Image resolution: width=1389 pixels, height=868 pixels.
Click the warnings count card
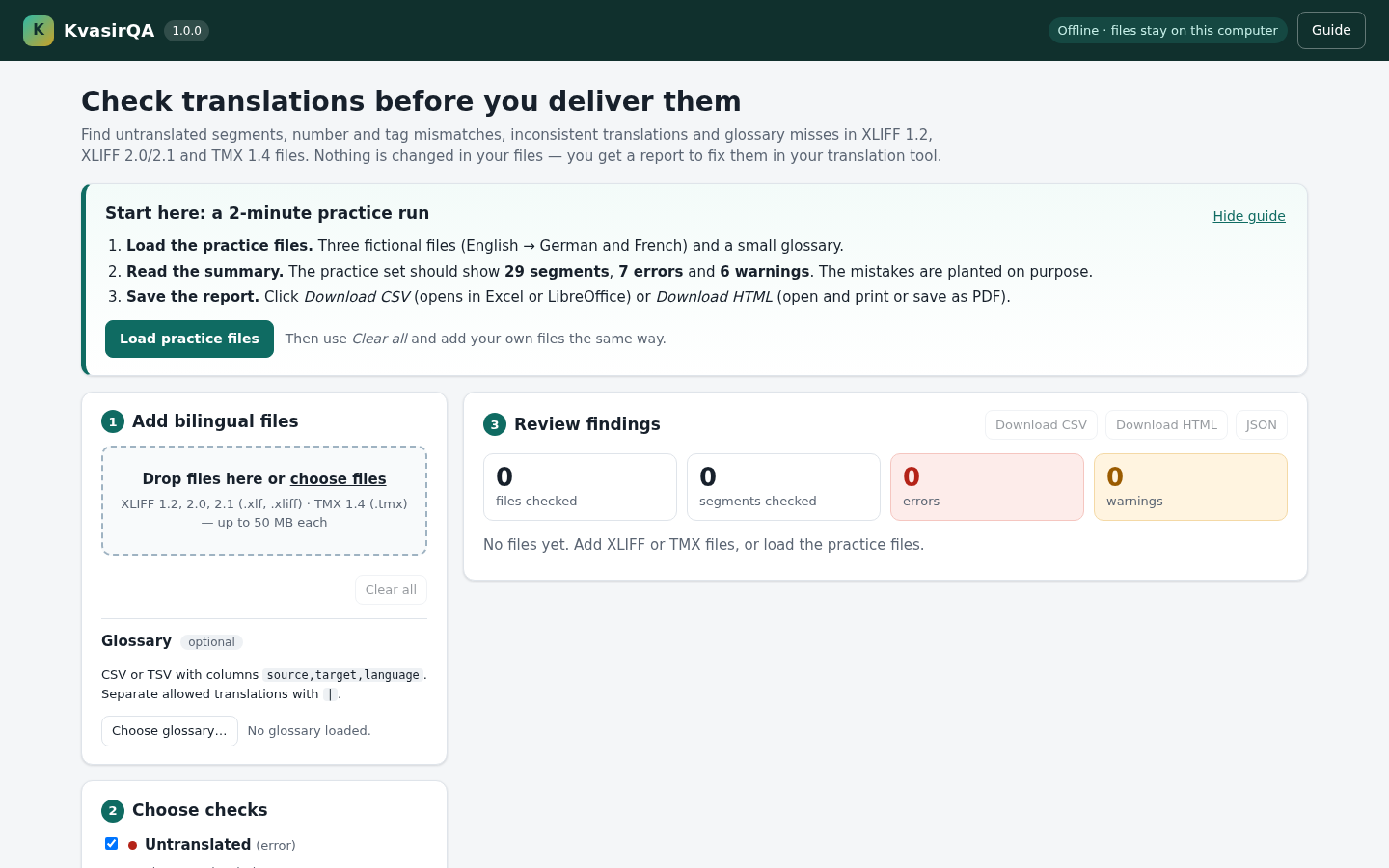[x=1190, y=487]
